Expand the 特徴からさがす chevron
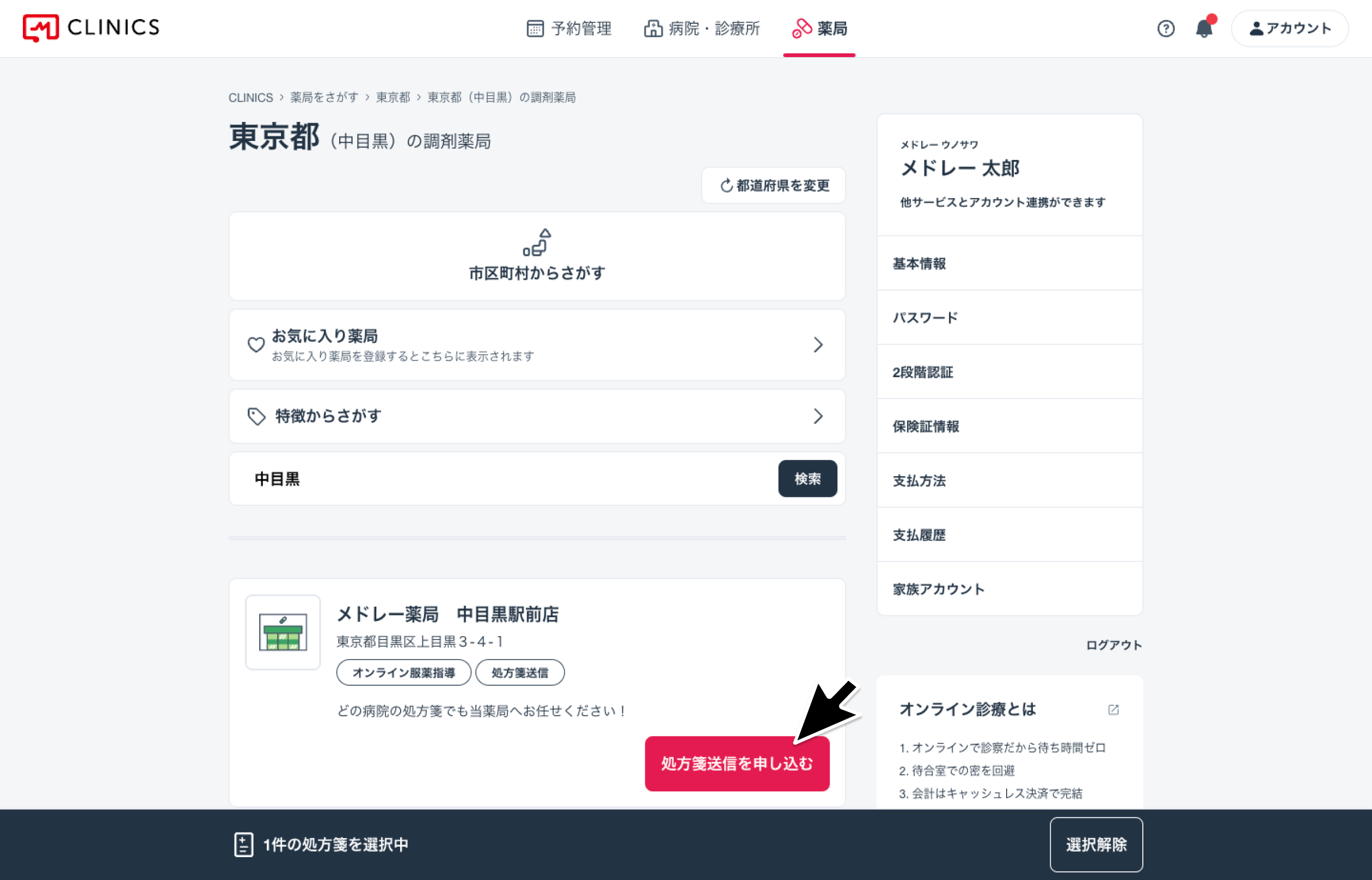 click(x=818, y=416)
